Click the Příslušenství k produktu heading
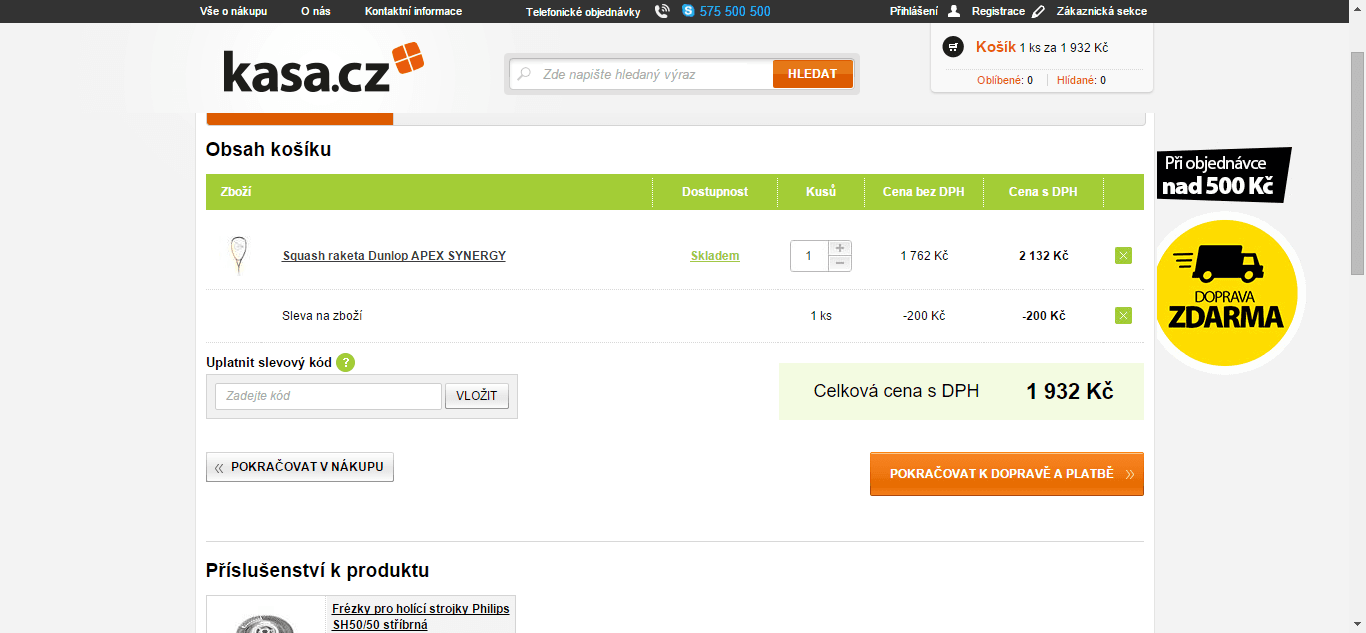The width and height of the screenshot is (1366, 633). (x=318, y=571)
